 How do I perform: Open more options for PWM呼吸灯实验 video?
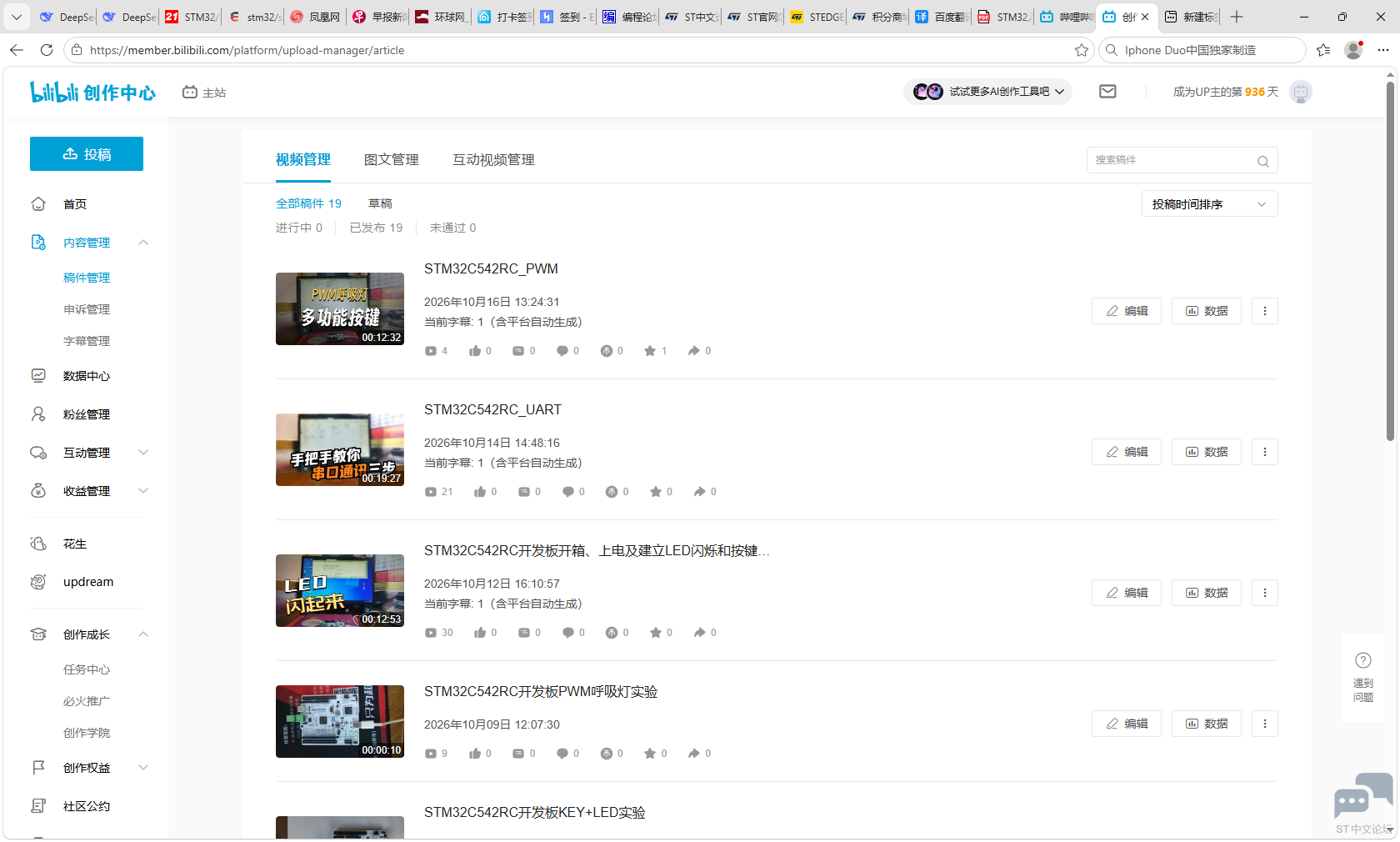[x=1265, y=724]
